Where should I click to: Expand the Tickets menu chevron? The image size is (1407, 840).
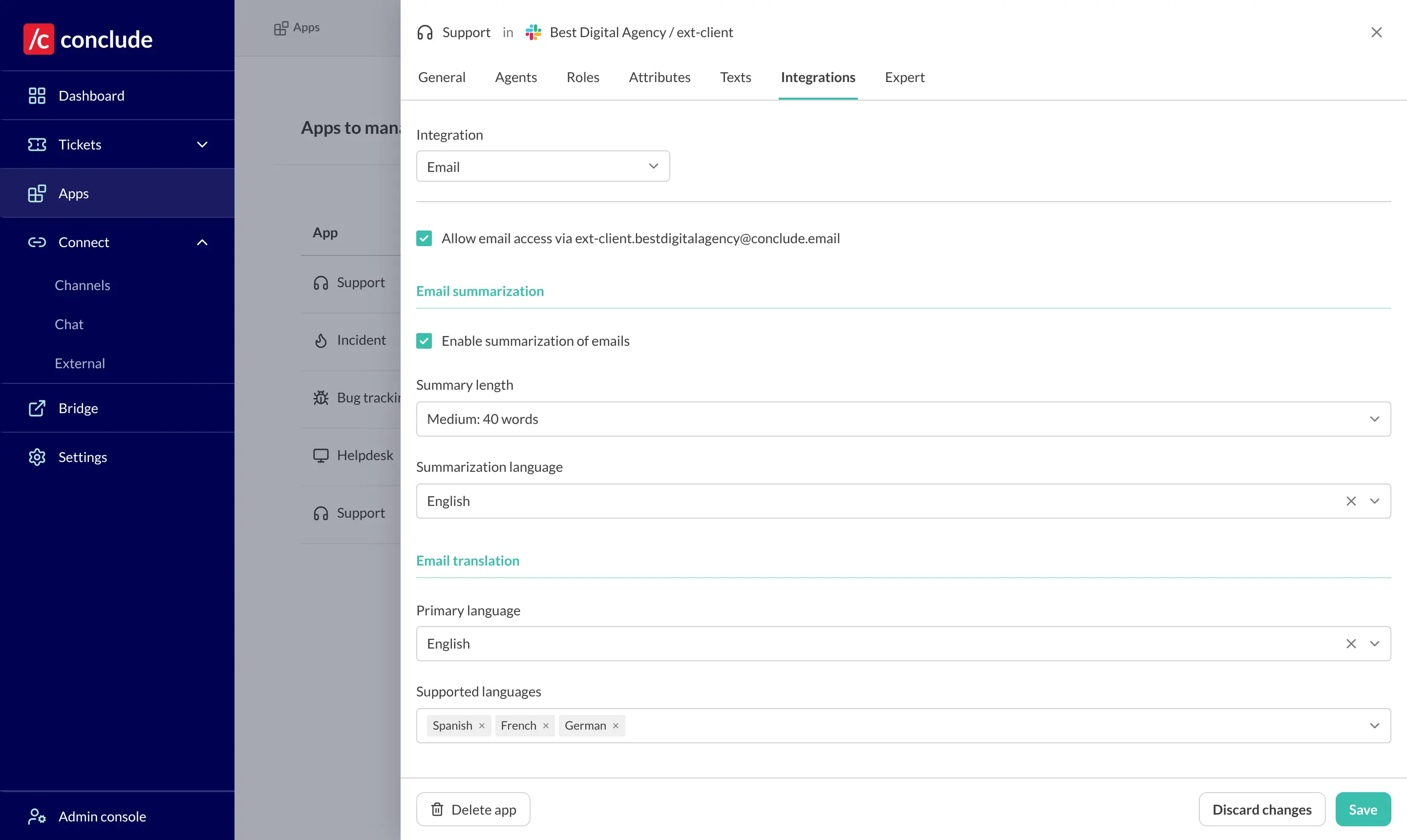point(202,145)
